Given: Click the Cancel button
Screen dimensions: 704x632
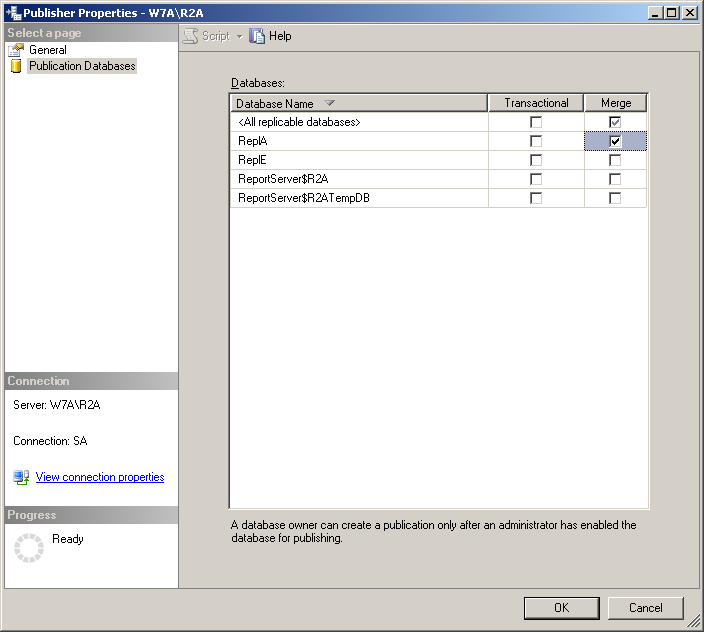Looking at the screenshot, I should click(x=646, y=608).
